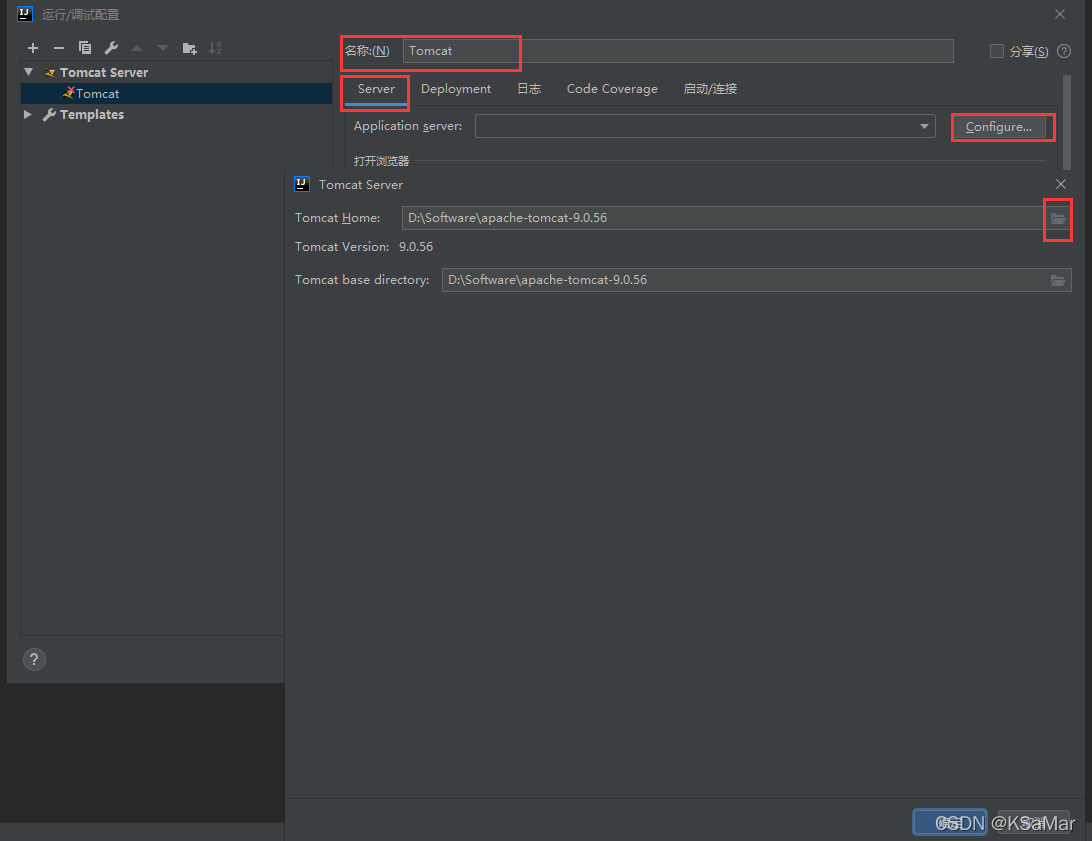Click the Tomcat Version value 9.0.56
The image size is (1092, 841).
pos(416,247)
